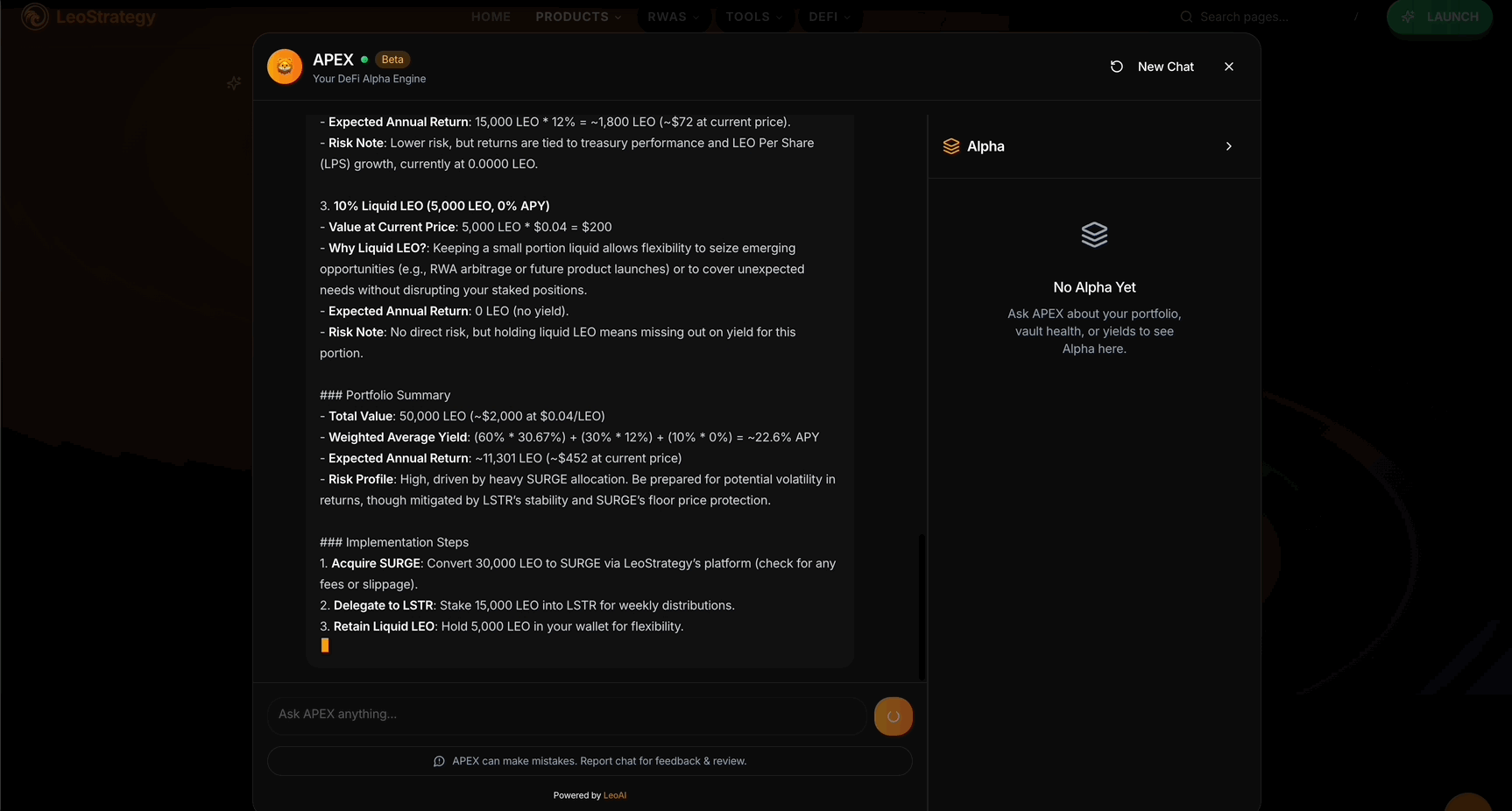The width and height of the screenshot is (1512, 811).
Task: Expand the TOOLS navigation menu
Action: click(753, 17)
